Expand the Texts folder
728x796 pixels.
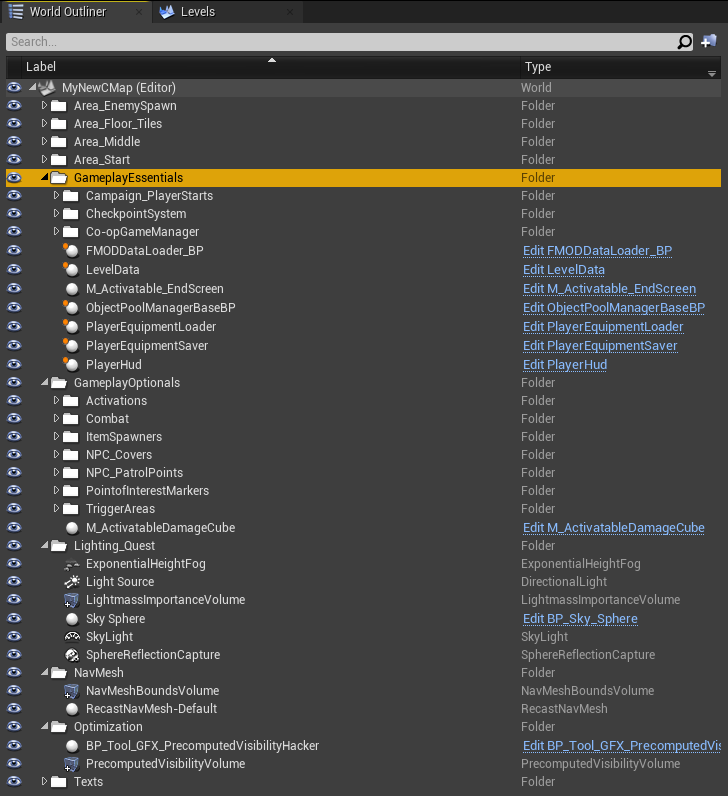(x=44, y=782)
